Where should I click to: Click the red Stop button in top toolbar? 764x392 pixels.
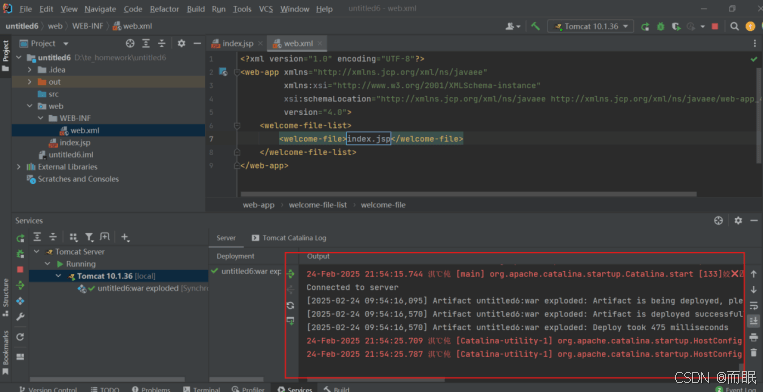point(715,26)
